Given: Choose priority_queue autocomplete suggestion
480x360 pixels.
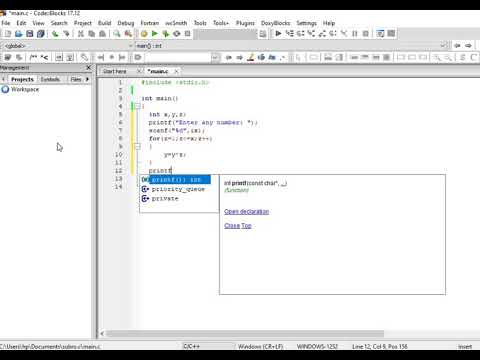Looking at the screenshot, I should (x=178, y=189).
